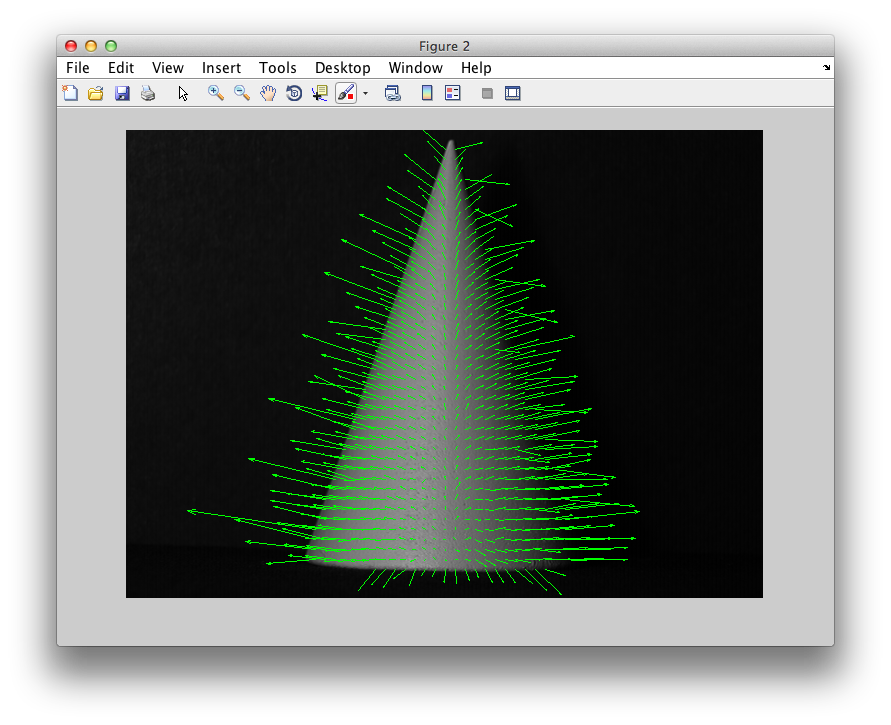Open the Brush tool dropdown arrow
Screen dimensions: 891x725
click(x=366, y=92)
